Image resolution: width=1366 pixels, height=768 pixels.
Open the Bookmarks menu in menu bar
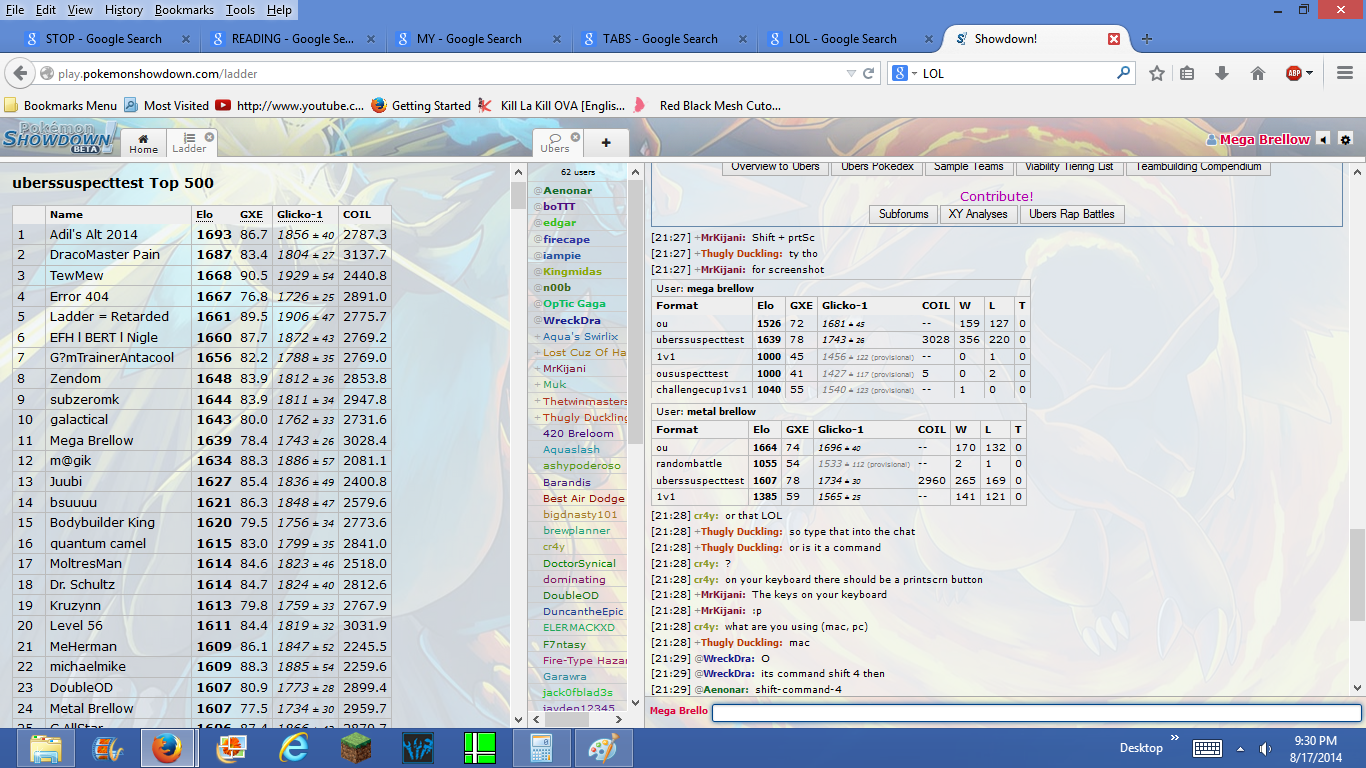pyautogui.click(x=184, y=10)
